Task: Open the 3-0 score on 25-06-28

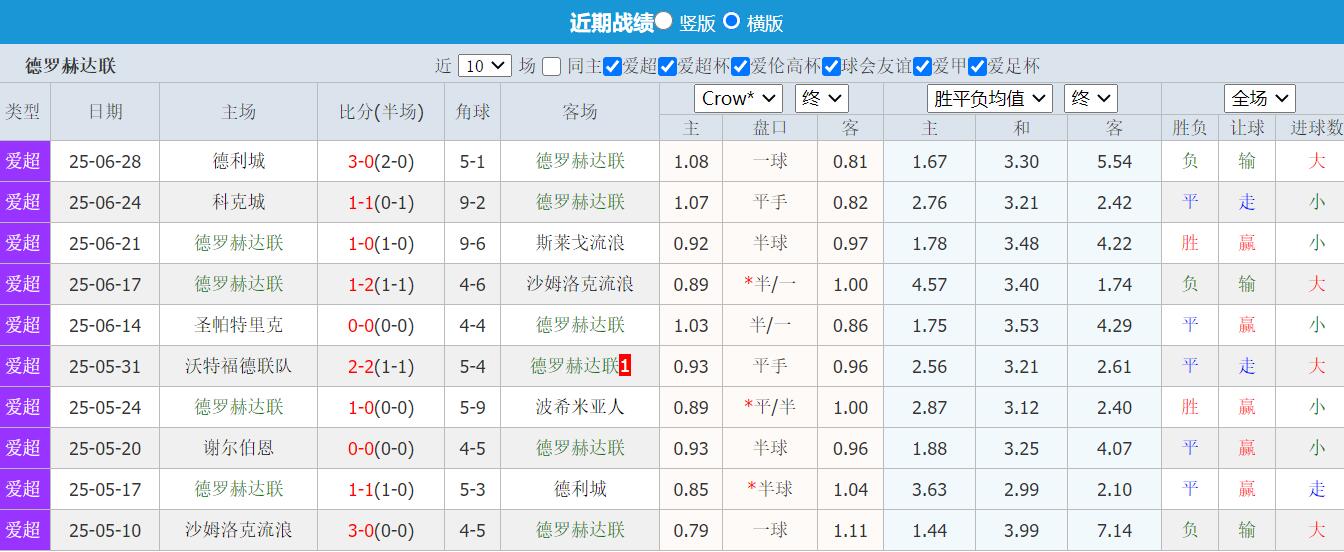Action: coord(360,161)
